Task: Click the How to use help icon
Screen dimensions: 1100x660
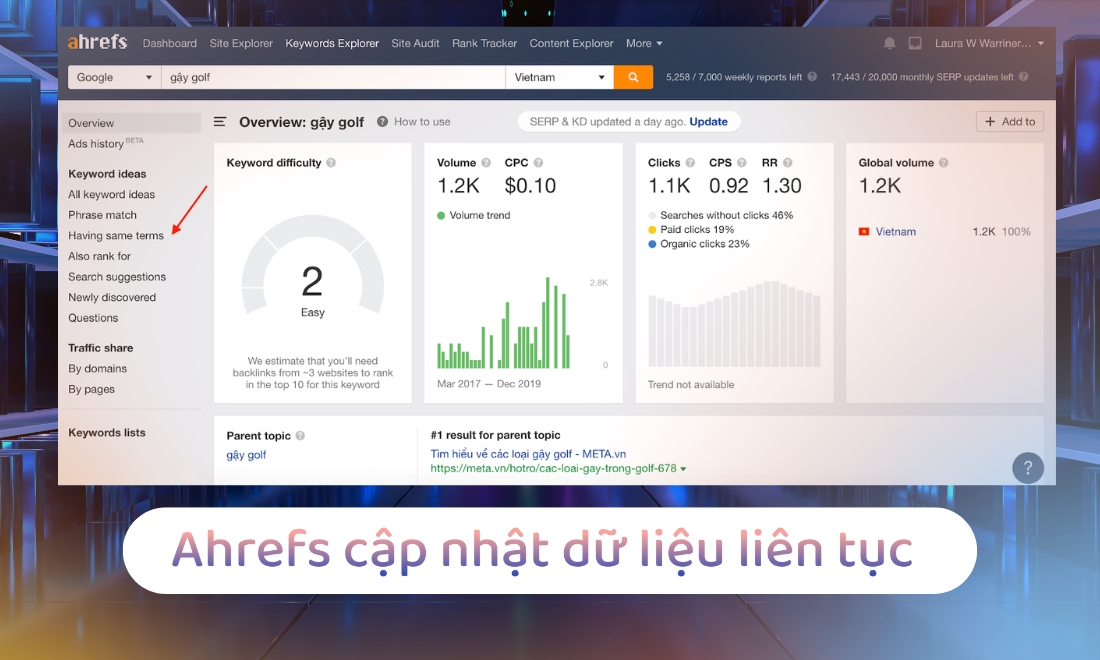Action: [x=381, y=121]
